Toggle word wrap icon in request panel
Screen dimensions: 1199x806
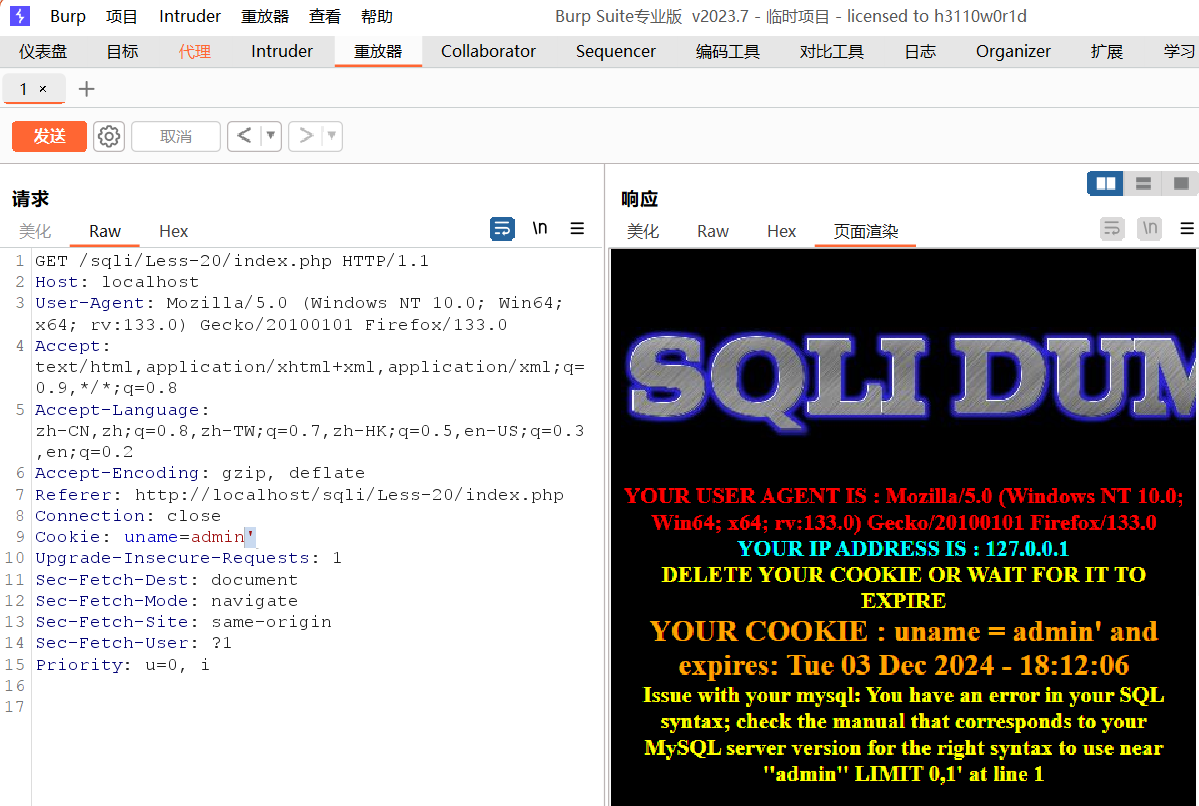click(502, 228)
